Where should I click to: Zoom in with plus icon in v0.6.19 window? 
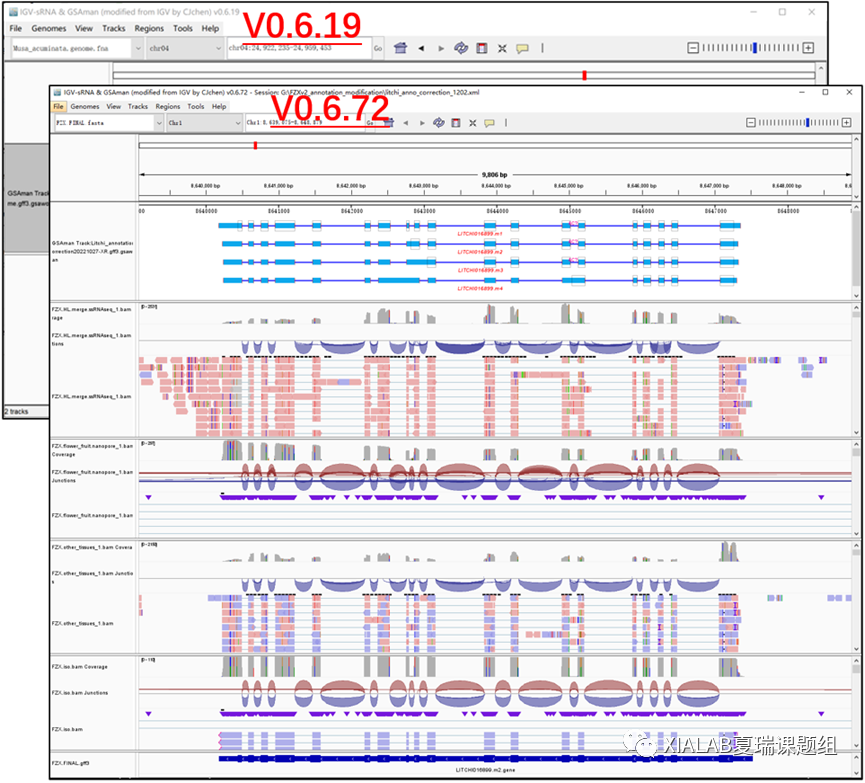808,48
